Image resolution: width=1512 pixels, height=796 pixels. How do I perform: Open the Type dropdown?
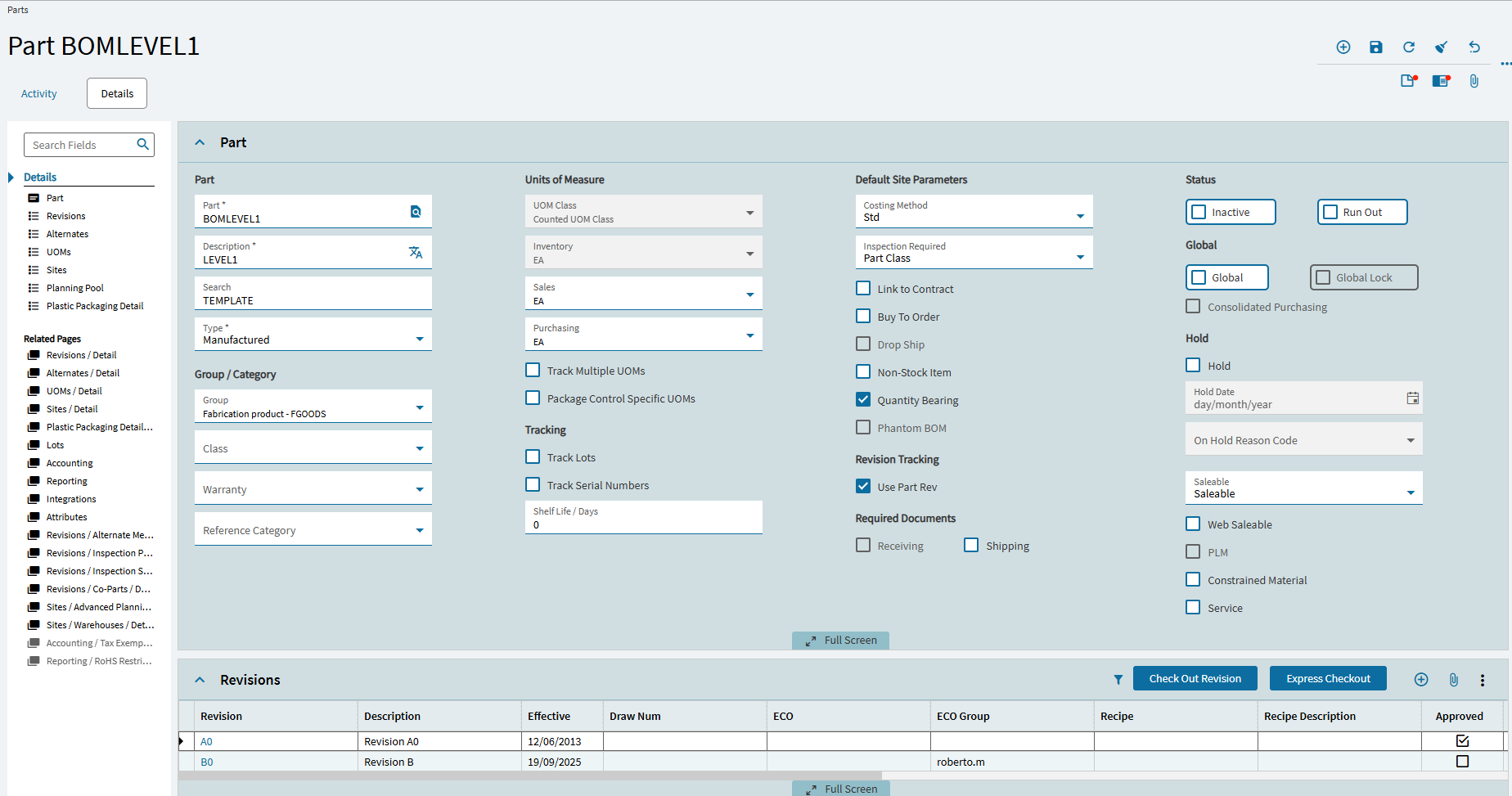[x=420, y=339]
